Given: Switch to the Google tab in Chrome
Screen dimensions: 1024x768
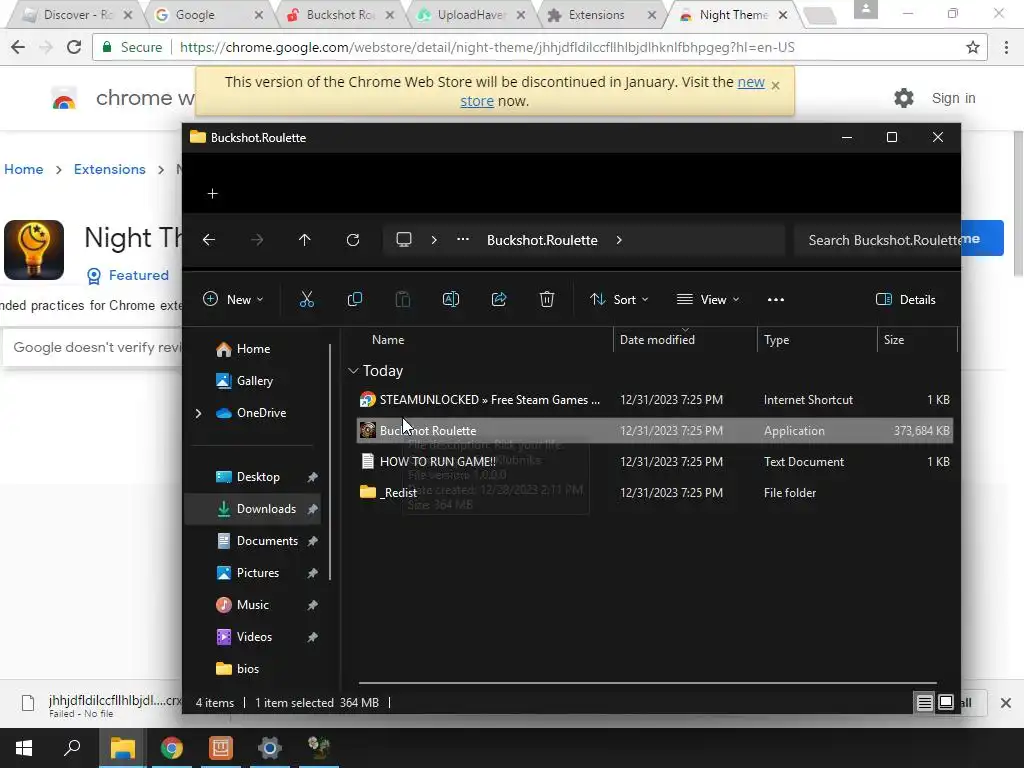Looking at the screenshot, I should (195, 14).
